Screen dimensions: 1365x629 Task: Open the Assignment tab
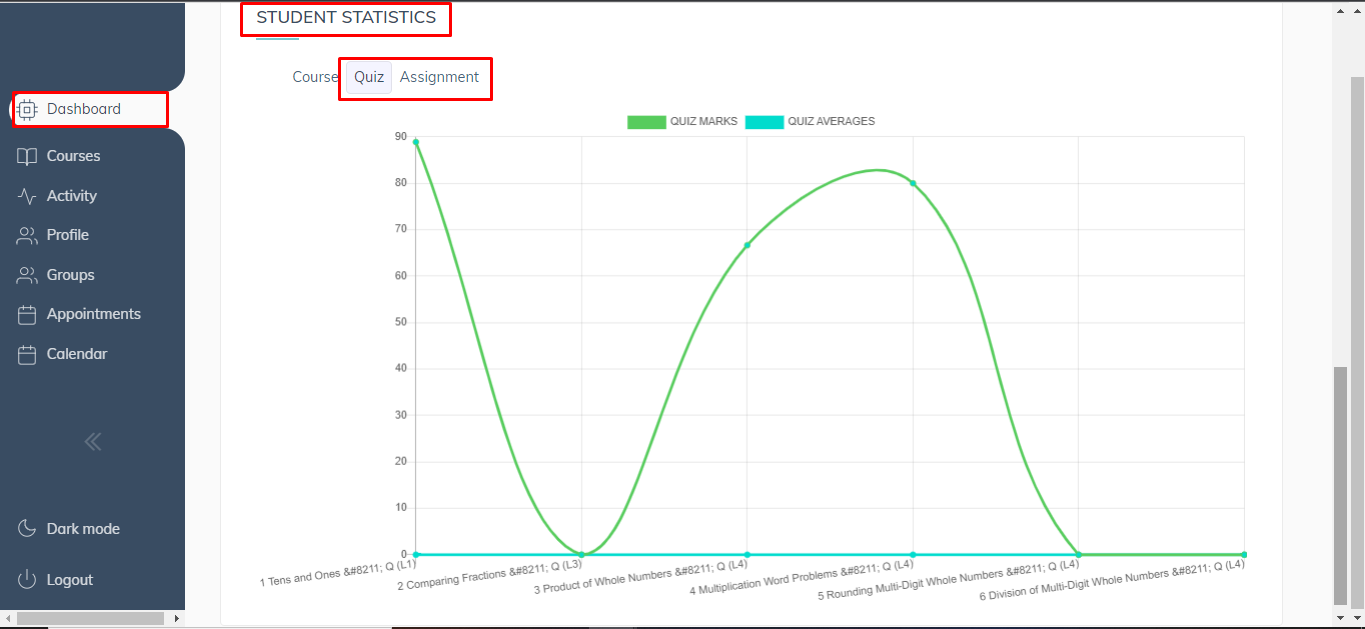coord(439,77)
